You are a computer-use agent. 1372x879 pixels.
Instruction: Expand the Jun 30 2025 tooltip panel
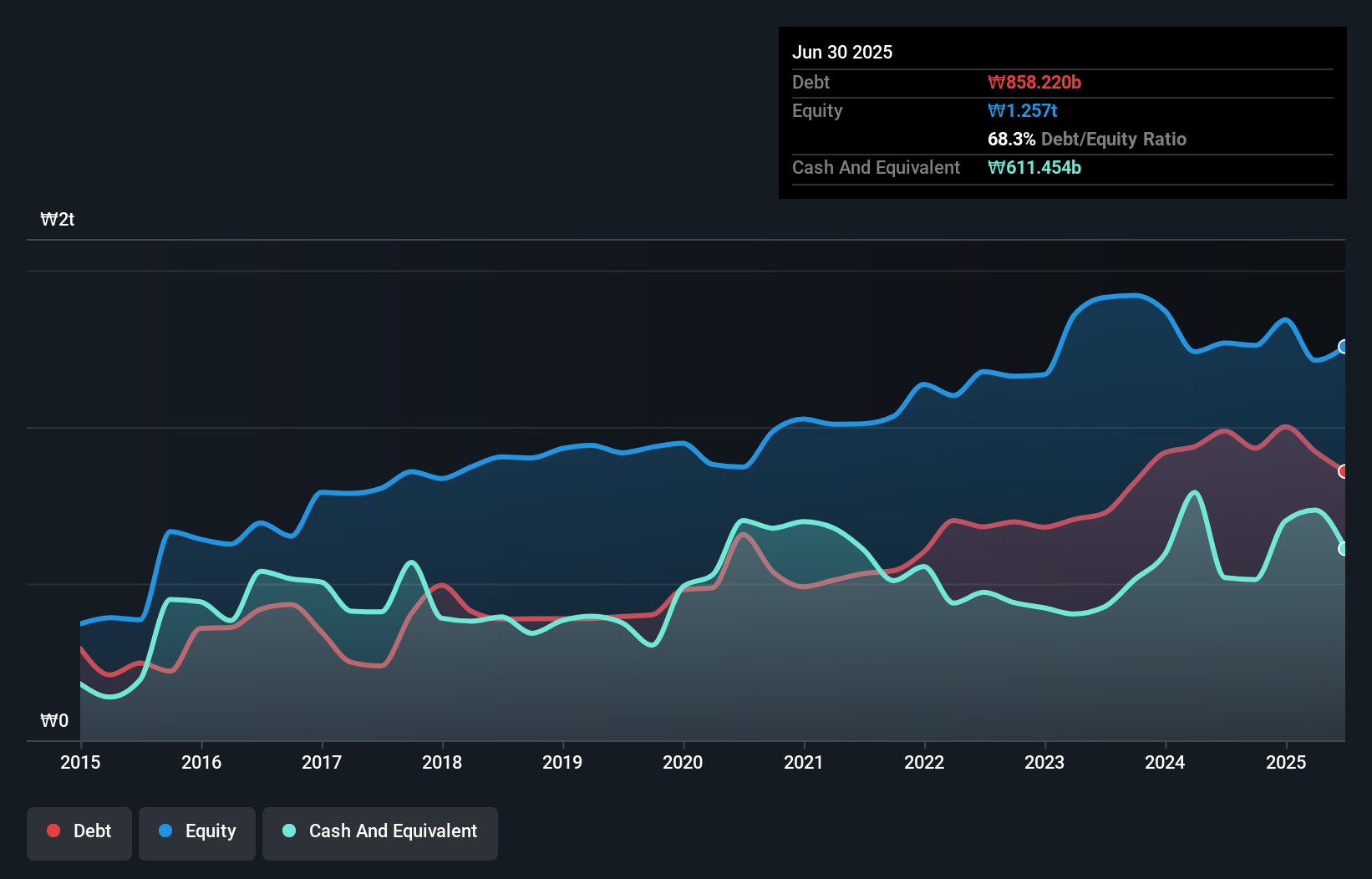842,52
